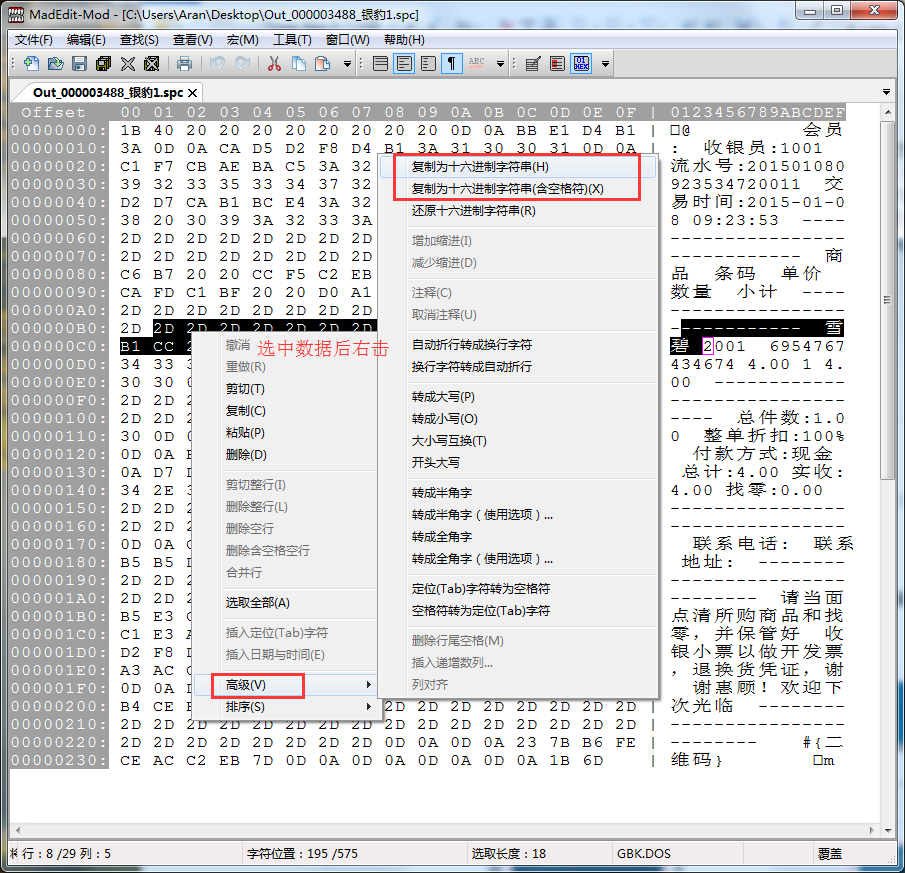Click the Print toolbar icon
Image resolution: width=905 pixels, height=873 pixels.
[x=184, y=63]
